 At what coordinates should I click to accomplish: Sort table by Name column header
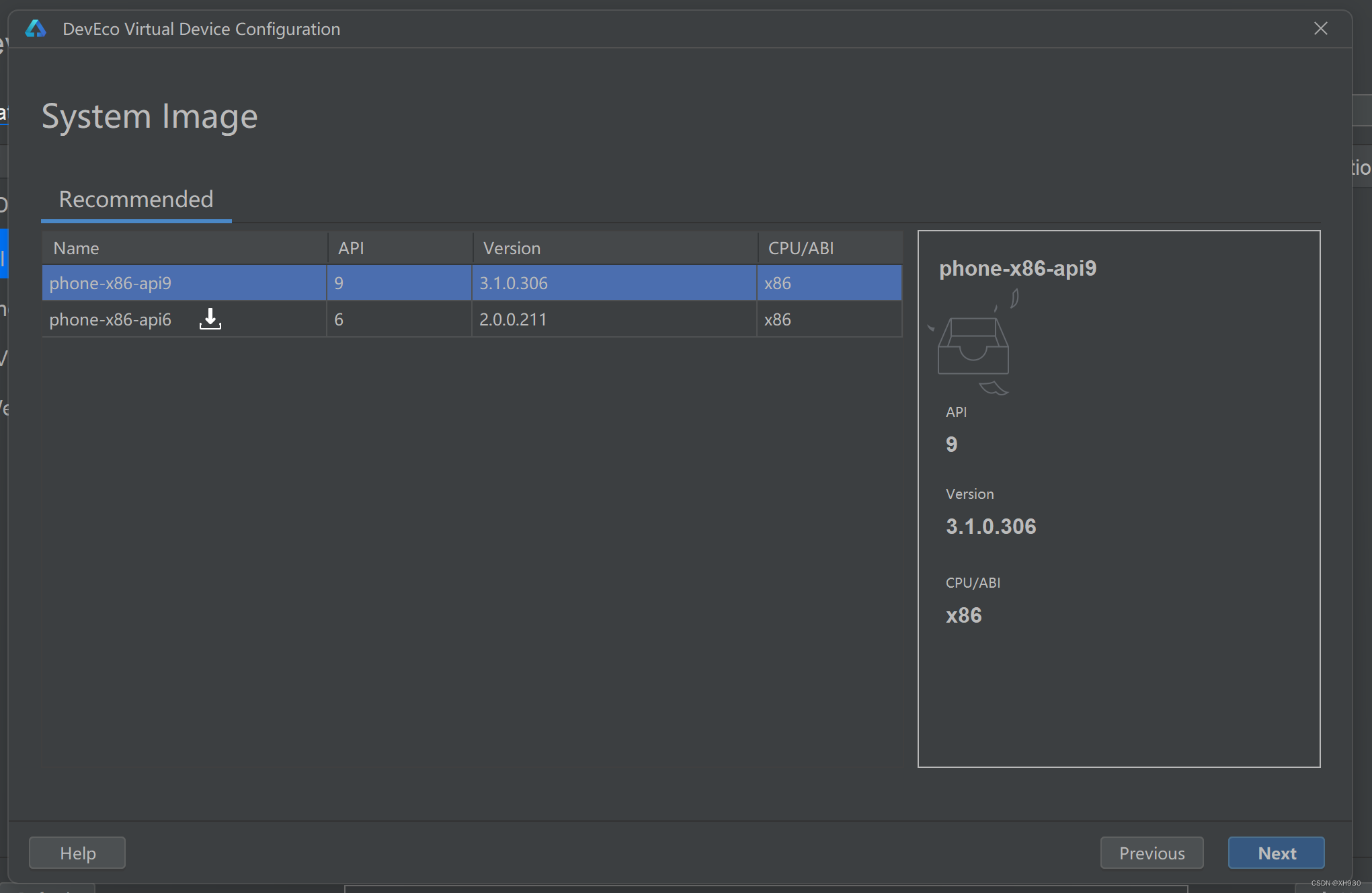(77, 248)
